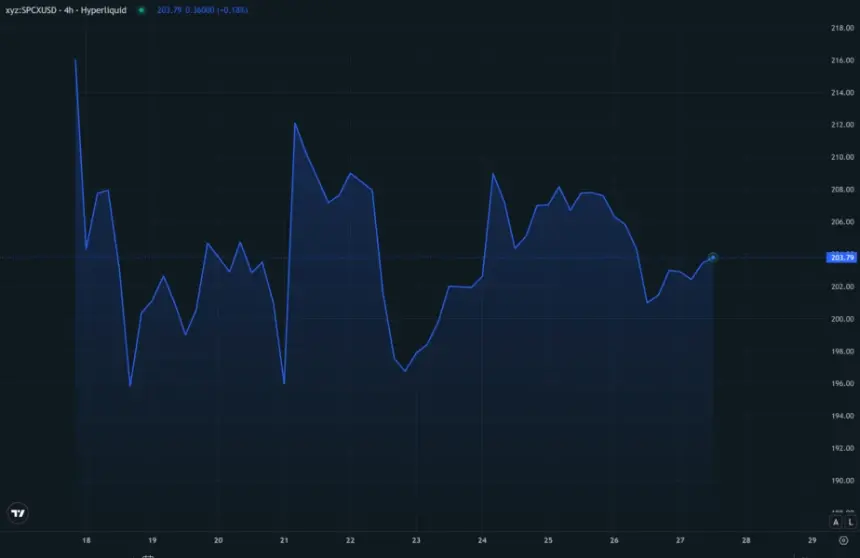The width and height of the screenshot is (860, 558).
Task: Toggle auto scale with the A button
Action: [x=836, y=522]
